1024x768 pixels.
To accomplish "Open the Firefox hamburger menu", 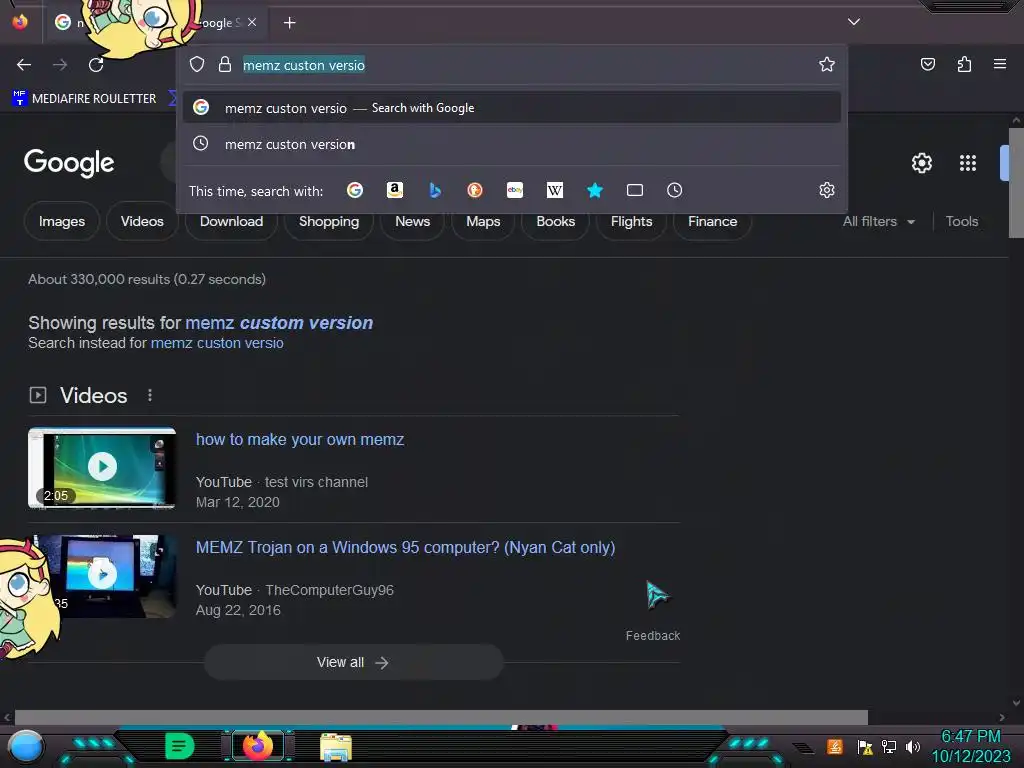I will (1000, 64).
